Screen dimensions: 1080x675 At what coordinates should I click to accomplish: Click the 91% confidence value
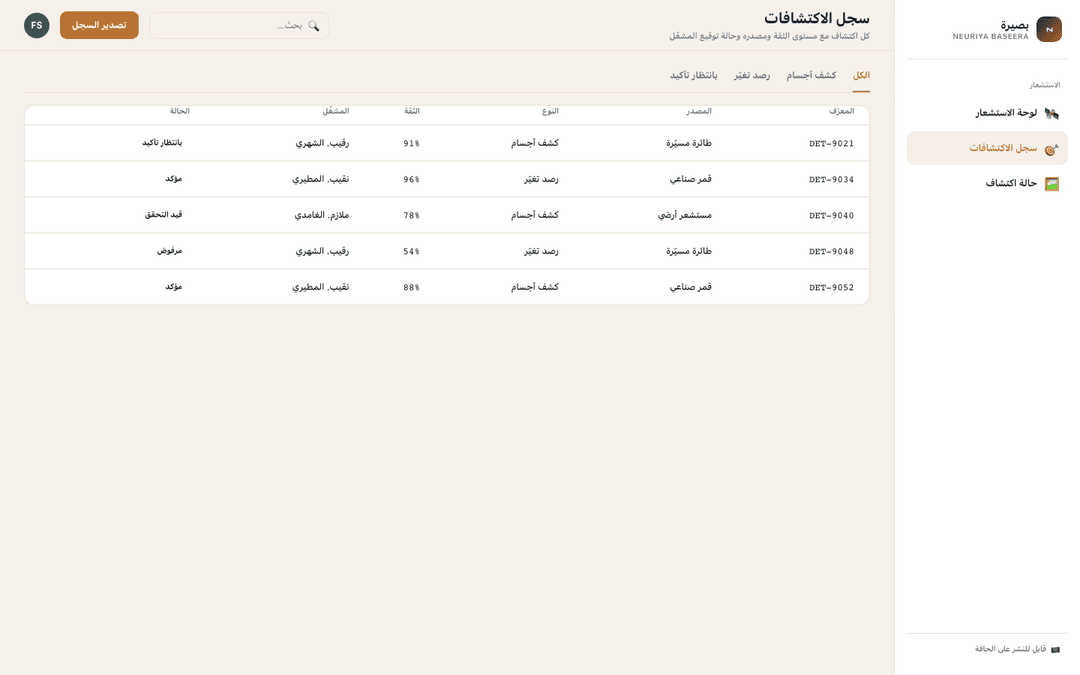click(411, 143)
